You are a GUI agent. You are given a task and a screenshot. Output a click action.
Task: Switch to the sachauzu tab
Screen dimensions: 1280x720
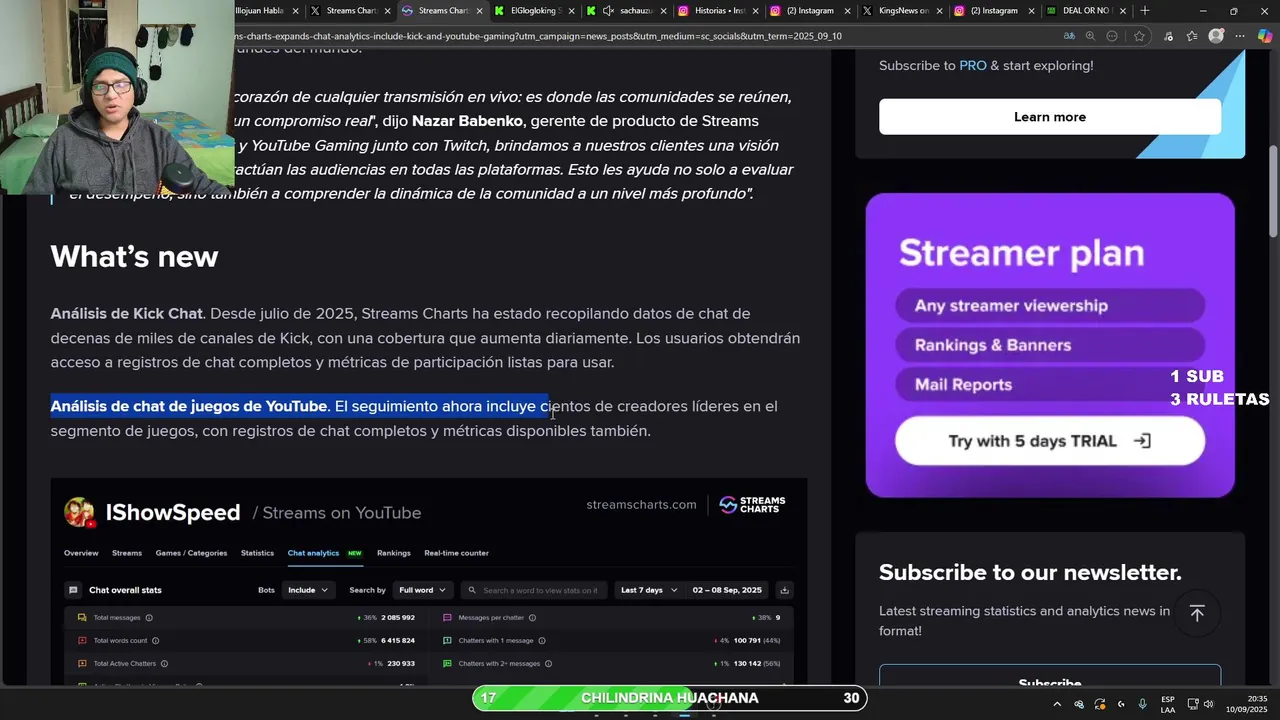coord(627,11)
